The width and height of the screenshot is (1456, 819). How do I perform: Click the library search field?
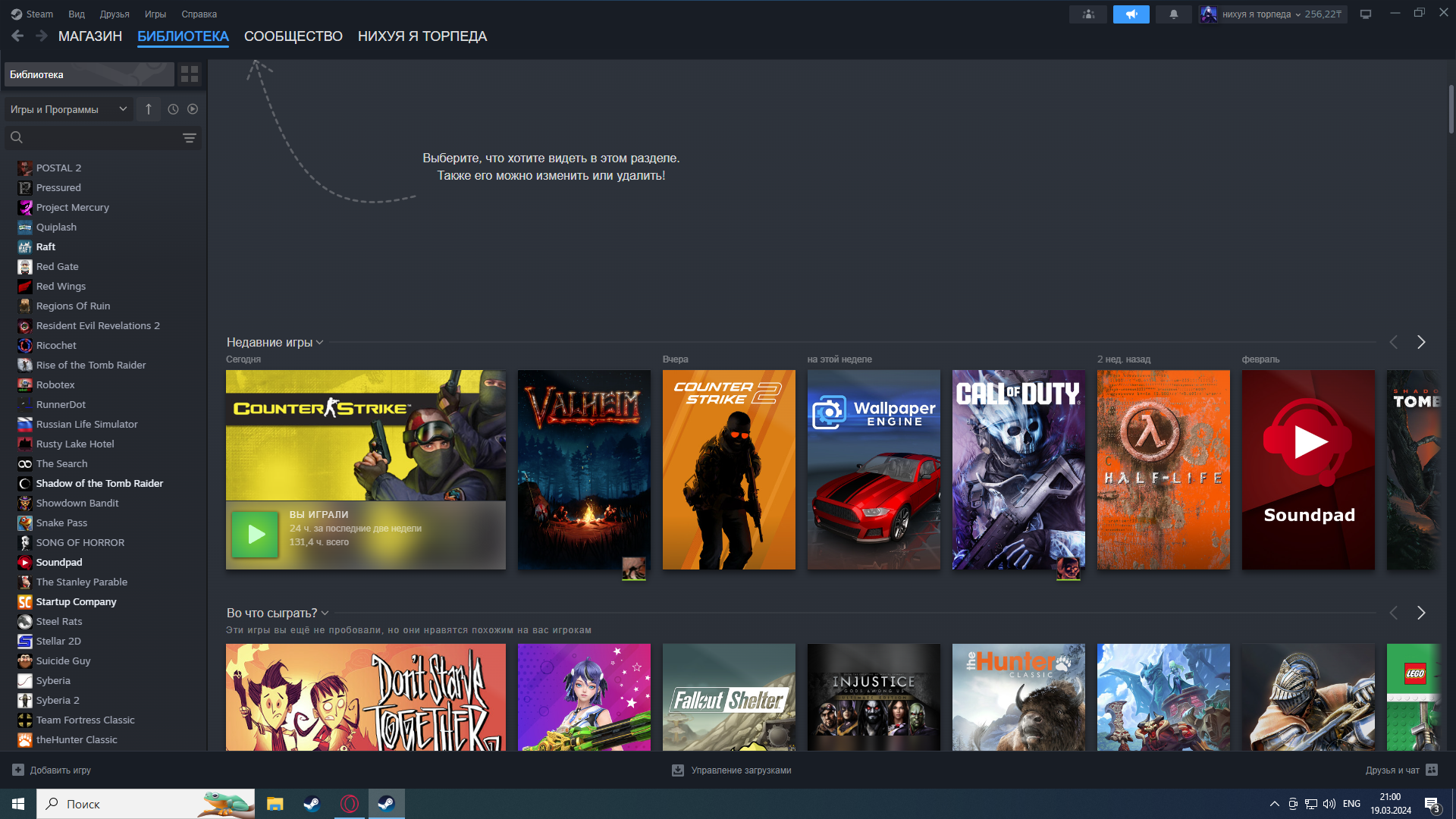coord(99,138)
